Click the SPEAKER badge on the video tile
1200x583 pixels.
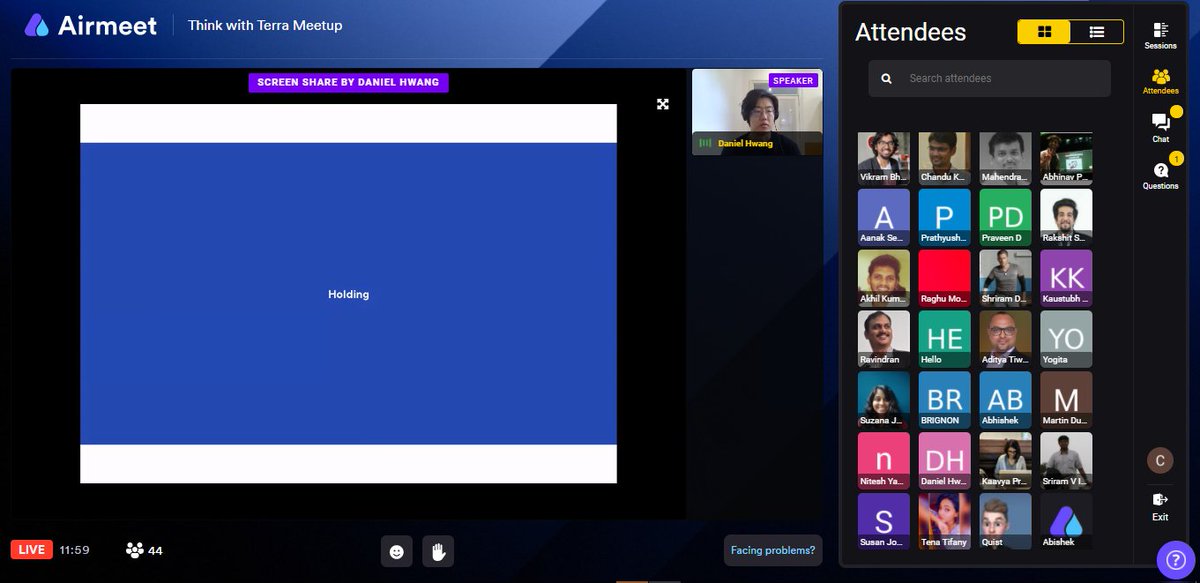(x=793, y=80)
